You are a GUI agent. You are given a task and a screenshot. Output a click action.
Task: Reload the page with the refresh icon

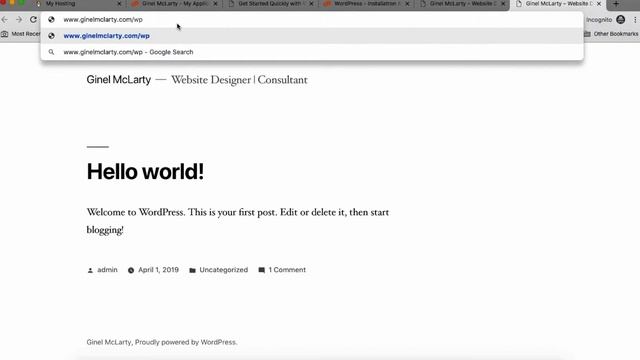coord(33,20)
